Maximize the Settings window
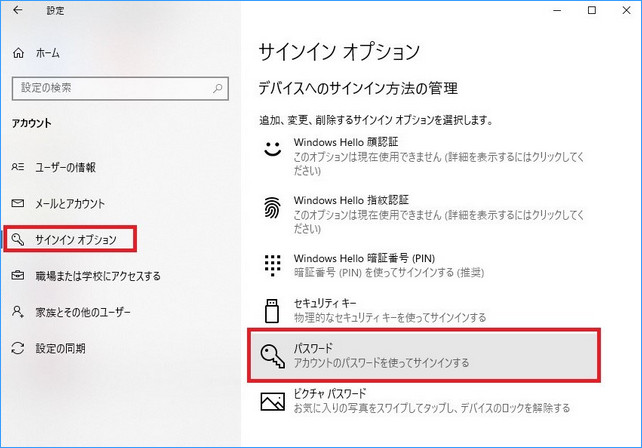Screen dimensions: 642x448 pos(592,10)
